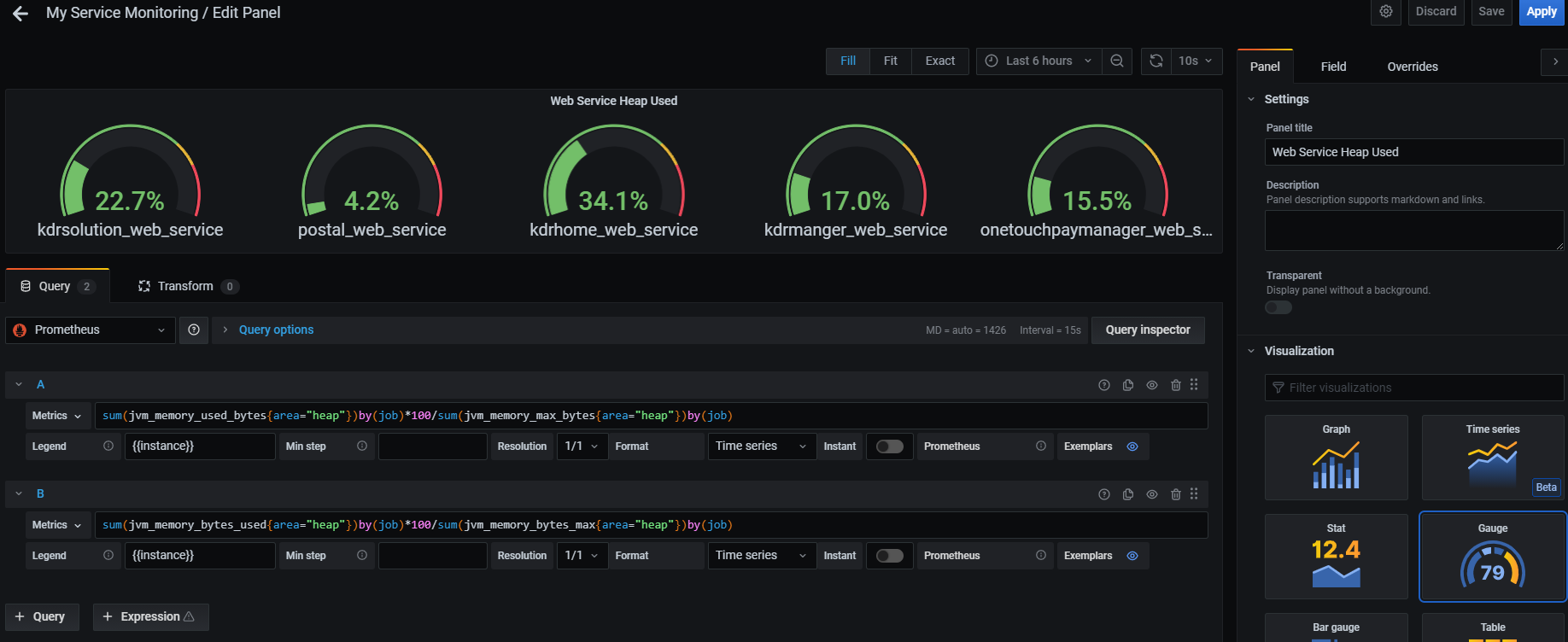The width and height of the screenshot is (1568, 642).
Task: Show Prometheus link info icon in query B
Action: tap(1041, 555)
